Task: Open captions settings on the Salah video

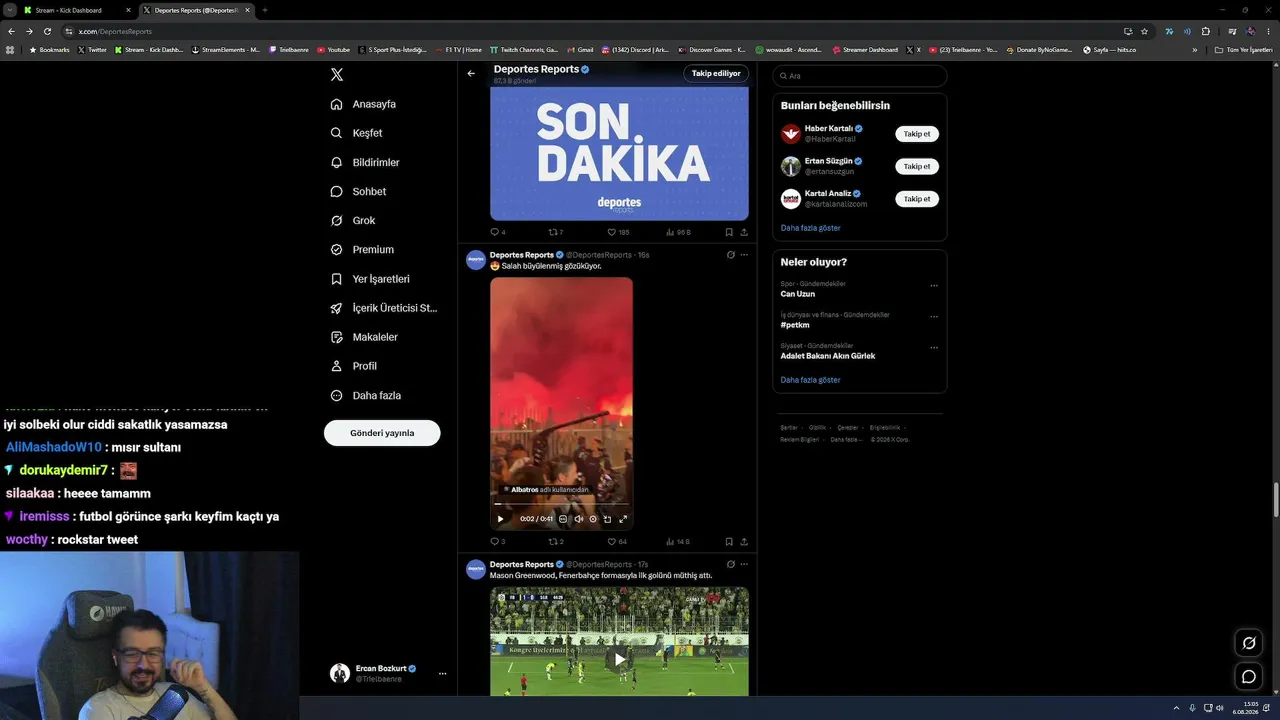Action: point(563,519)
